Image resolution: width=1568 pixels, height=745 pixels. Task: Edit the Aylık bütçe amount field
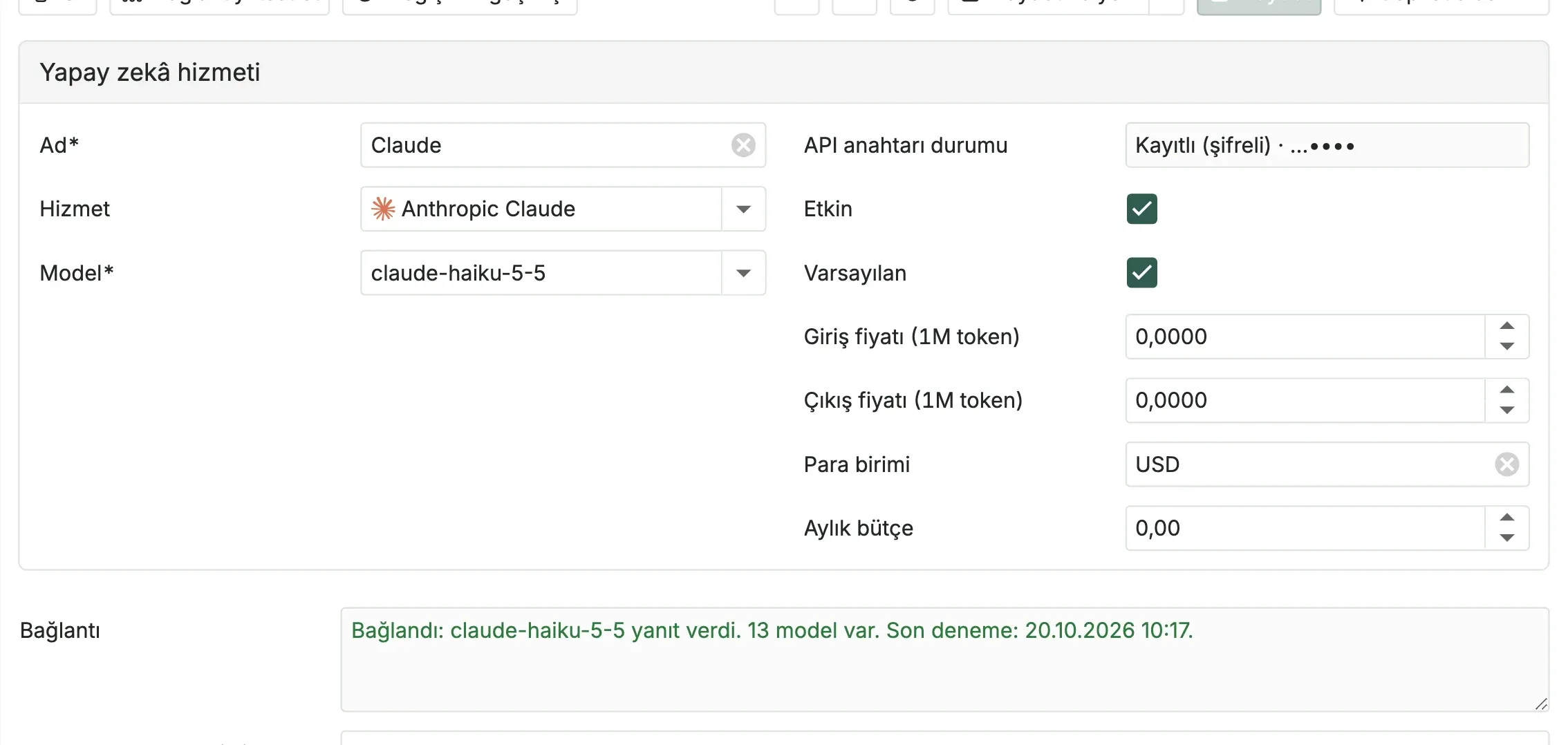(x=1305, y=528)
